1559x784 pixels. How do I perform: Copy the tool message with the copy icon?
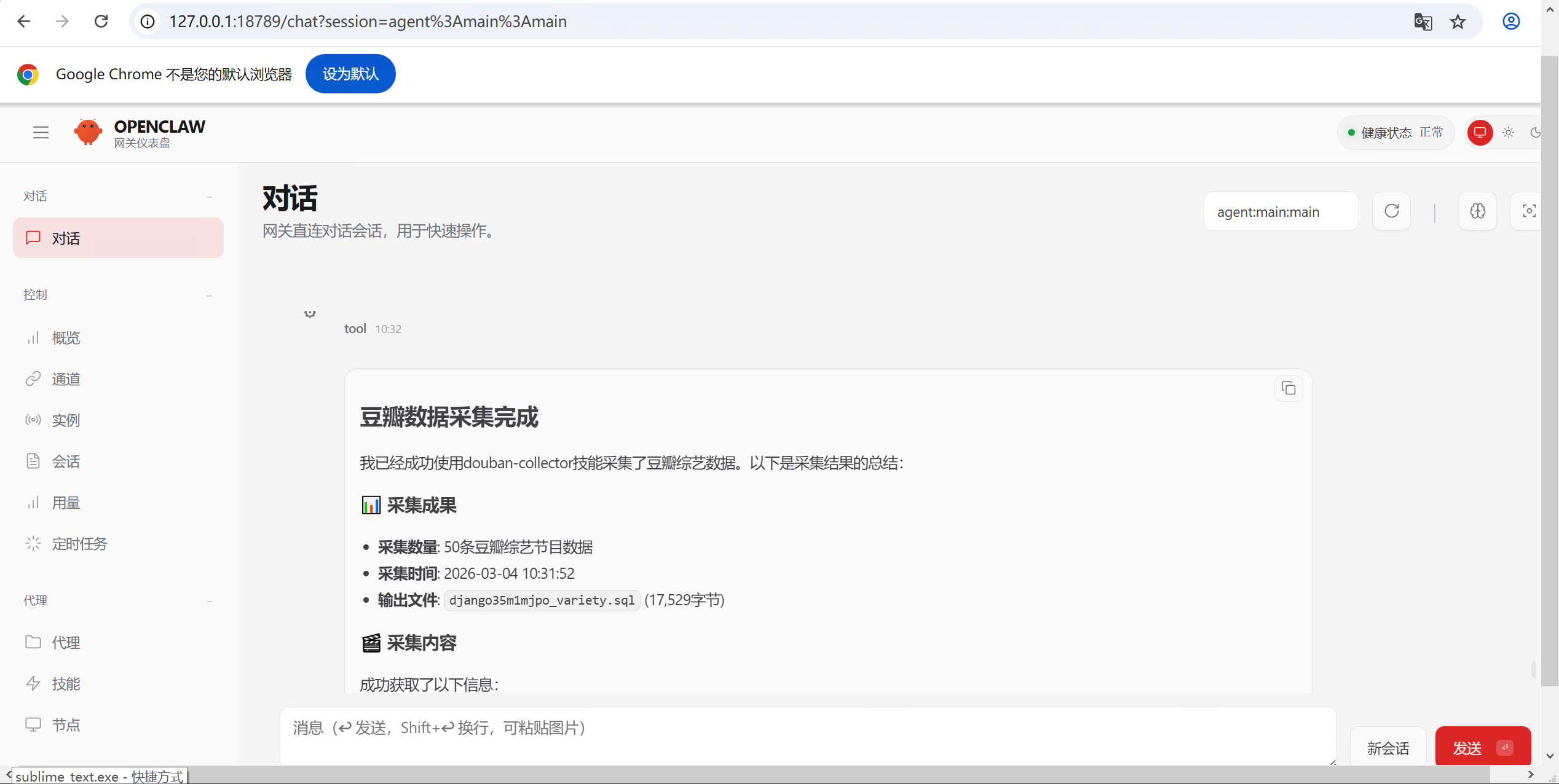(x=1289, y=388)
